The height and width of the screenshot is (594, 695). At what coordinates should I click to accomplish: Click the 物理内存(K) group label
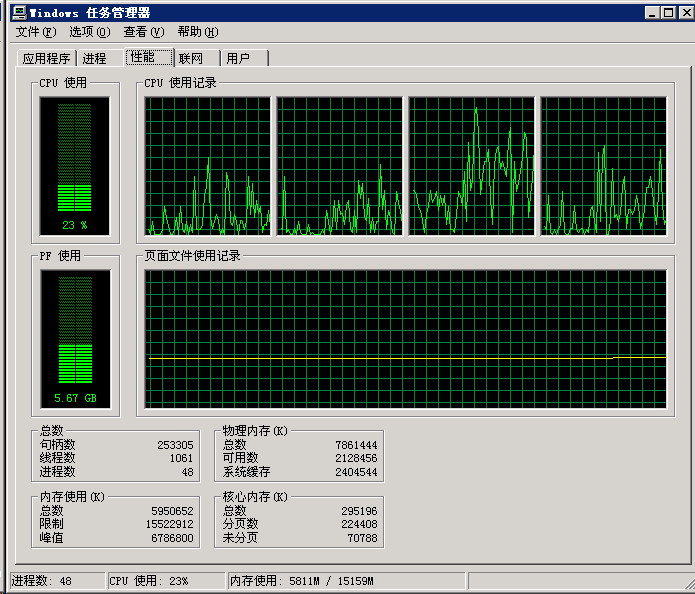(255, 430)
